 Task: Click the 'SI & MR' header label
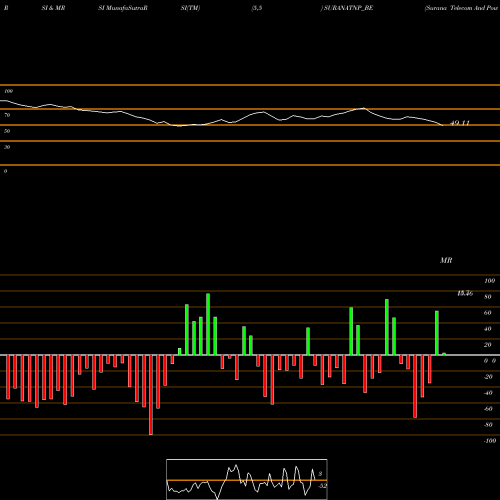coord(53,8)
